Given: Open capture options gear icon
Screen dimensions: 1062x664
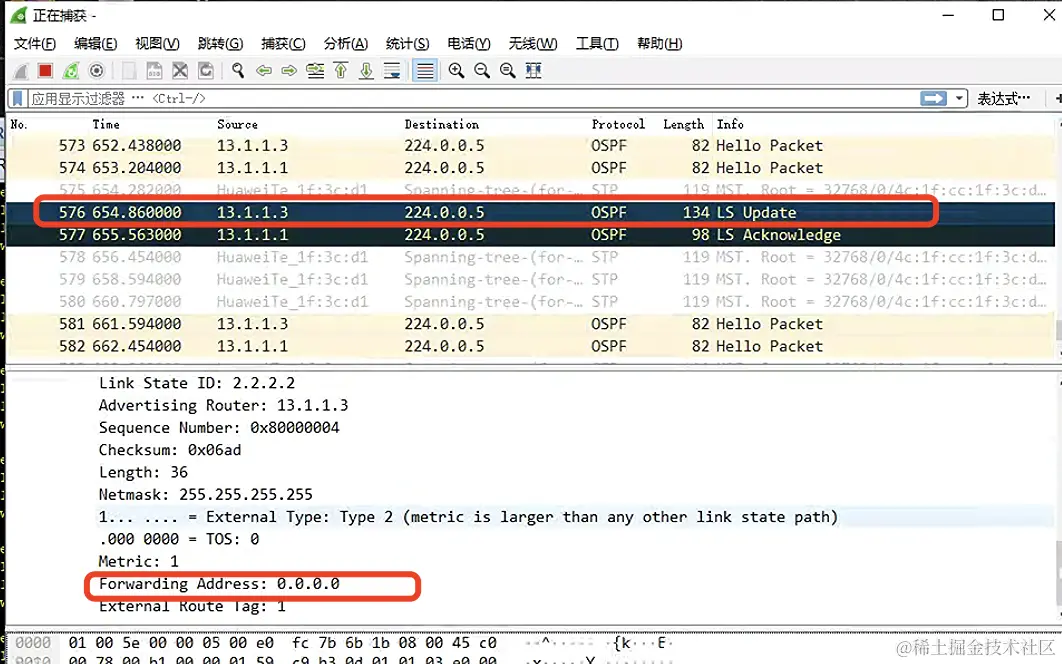Looking at the screenshot, I should pyautogui.click(x=97, y=70).
